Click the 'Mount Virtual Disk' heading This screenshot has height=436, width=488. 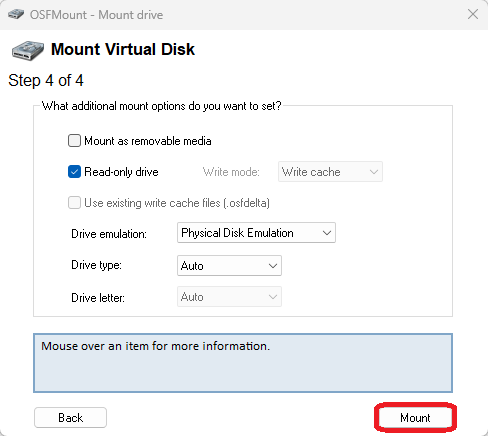pyautogui.click(x=123, y=49)
